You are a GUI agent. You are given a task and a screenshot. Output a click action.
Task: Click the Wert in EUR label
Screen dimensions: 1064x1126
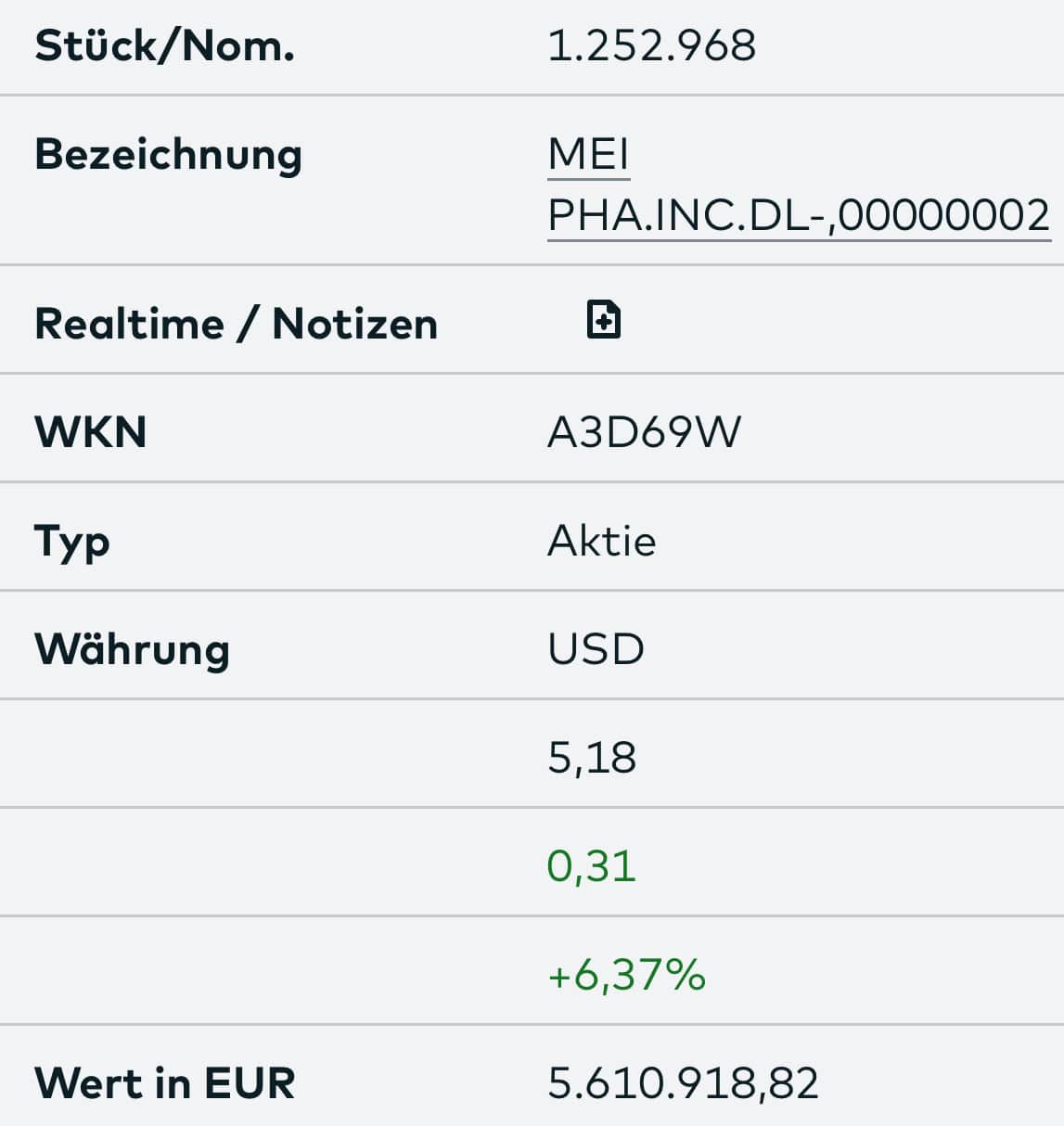[x=164, y=1083]
